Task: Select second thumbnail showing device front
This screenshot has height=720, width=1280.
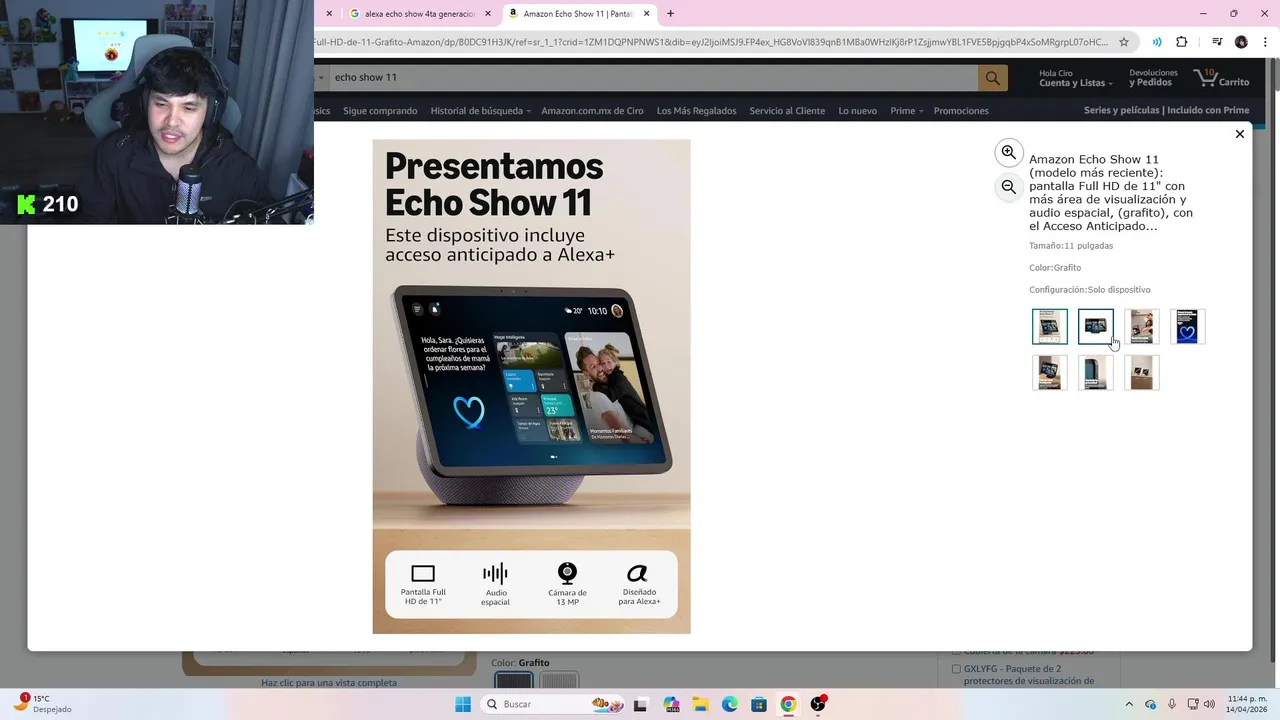Action: (x=1096, y=327)
